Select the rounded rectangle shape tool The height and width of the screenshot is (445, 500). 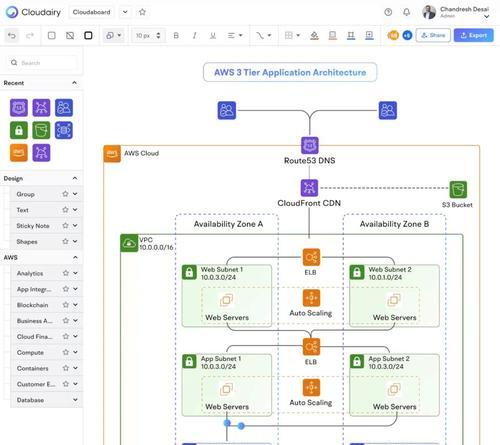(52, 35)
